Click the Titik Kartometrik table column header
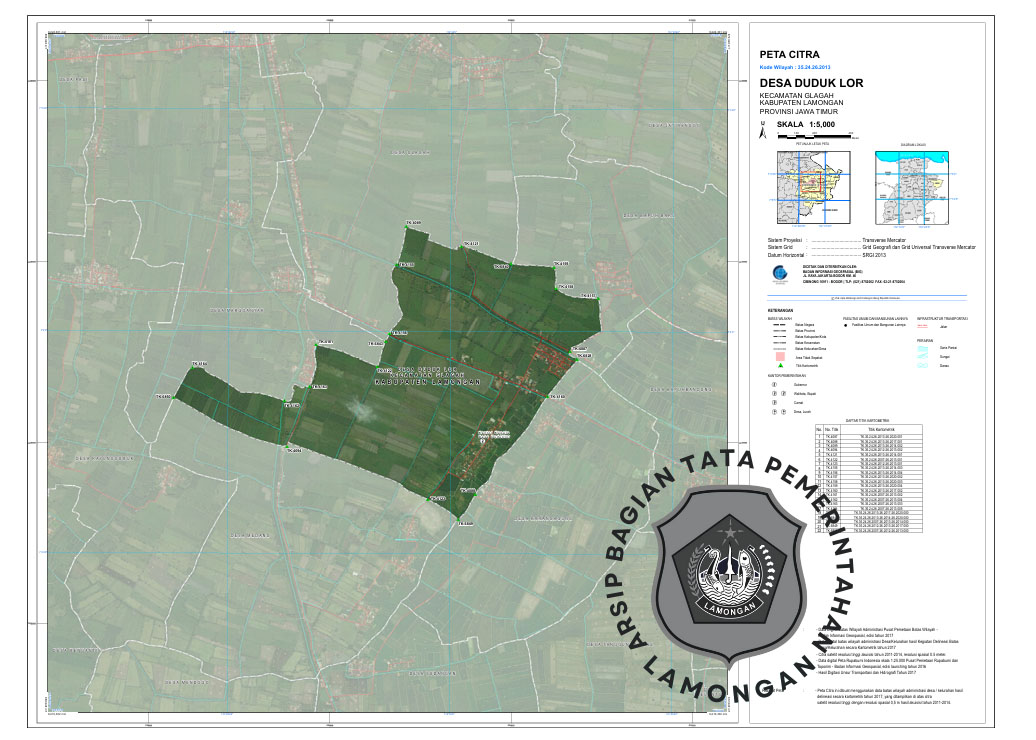 point(879,430)
